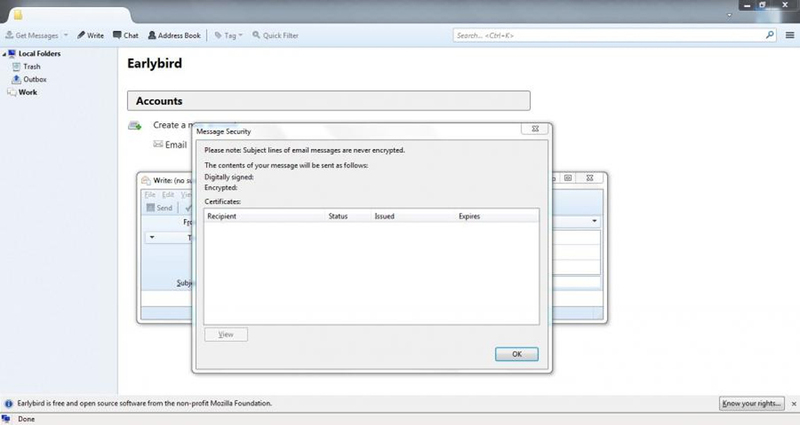Screen dimensions: 800x425
Task: Select the Work account folder
Action: [x=28, y=92]
